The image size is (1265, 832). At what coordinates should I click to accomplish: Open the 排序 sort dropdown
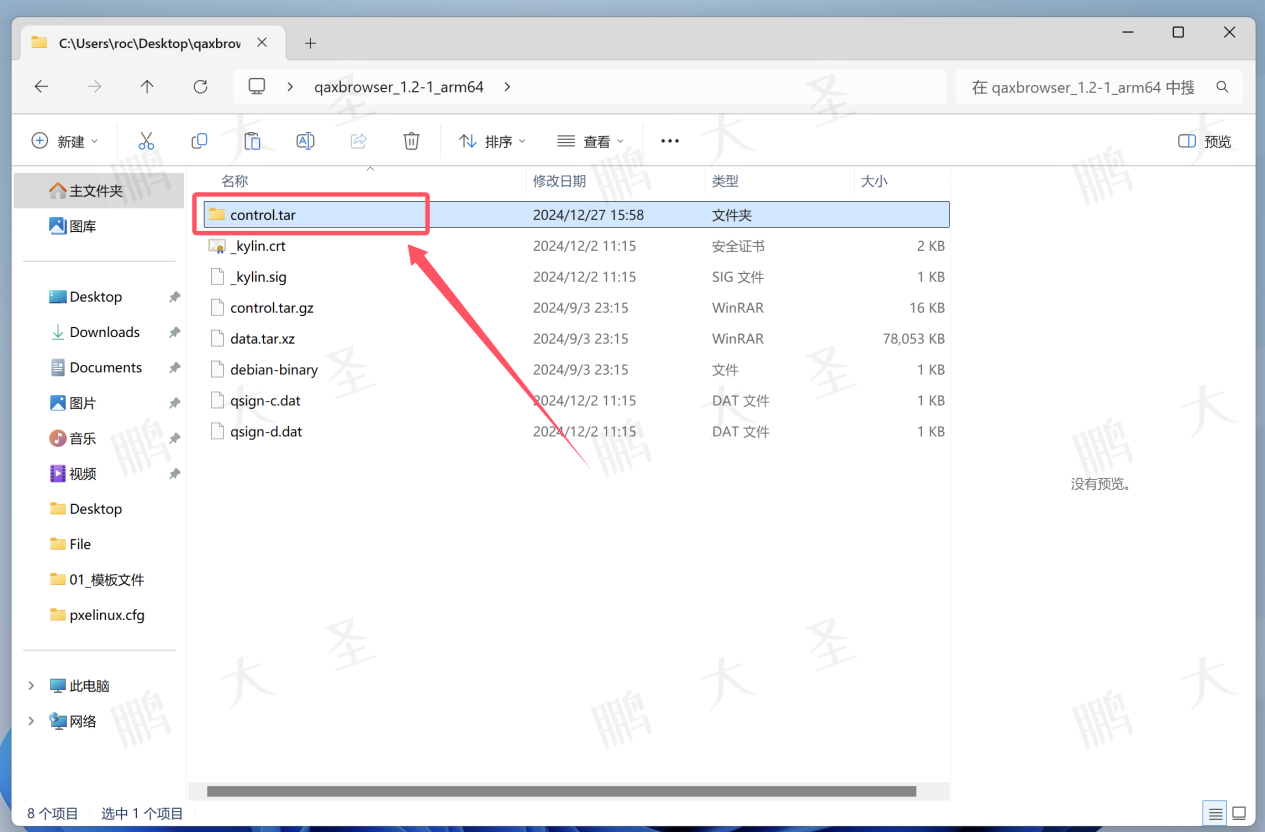click(x=492, y=141)
